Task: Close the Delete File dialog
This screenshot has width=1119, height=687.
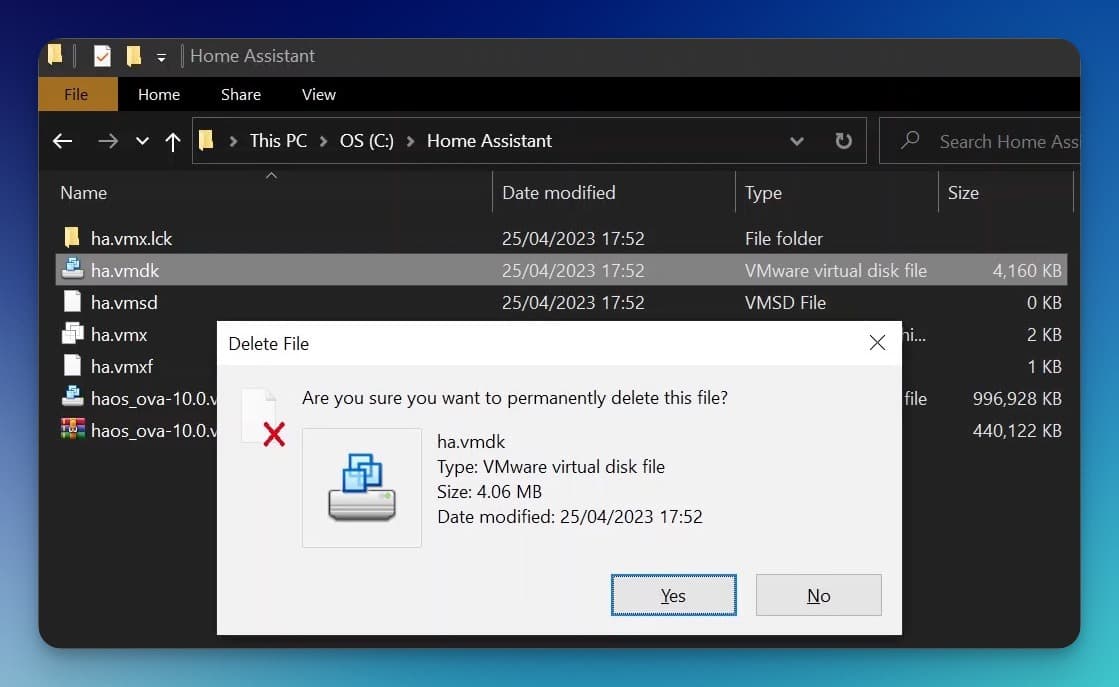Action: [877, 343]
